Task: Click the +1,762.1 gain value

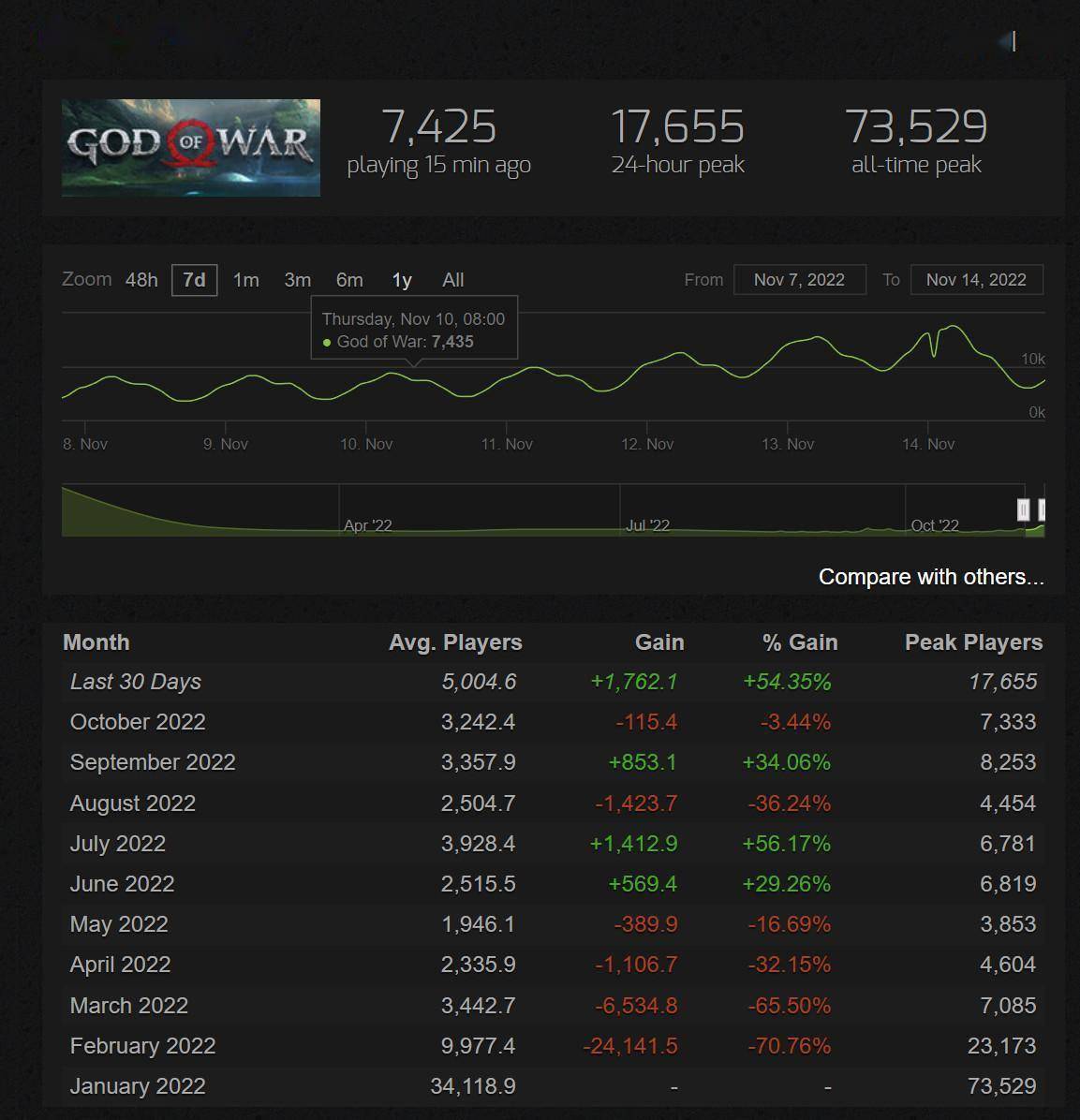Action: tap(633, 682)
